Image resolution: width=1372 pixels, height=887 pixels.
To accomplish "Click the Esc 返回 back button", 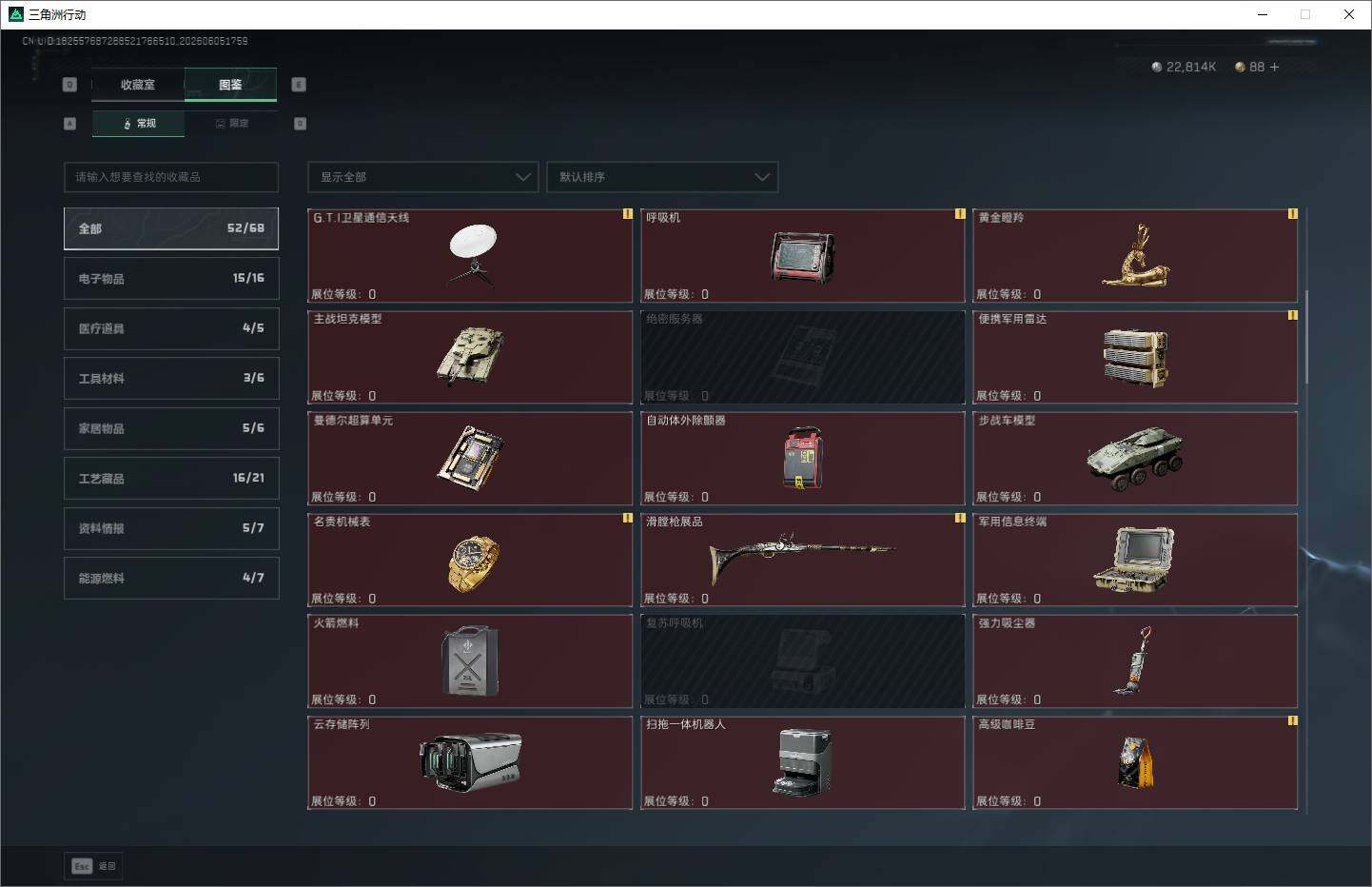I will pos(93,866).
